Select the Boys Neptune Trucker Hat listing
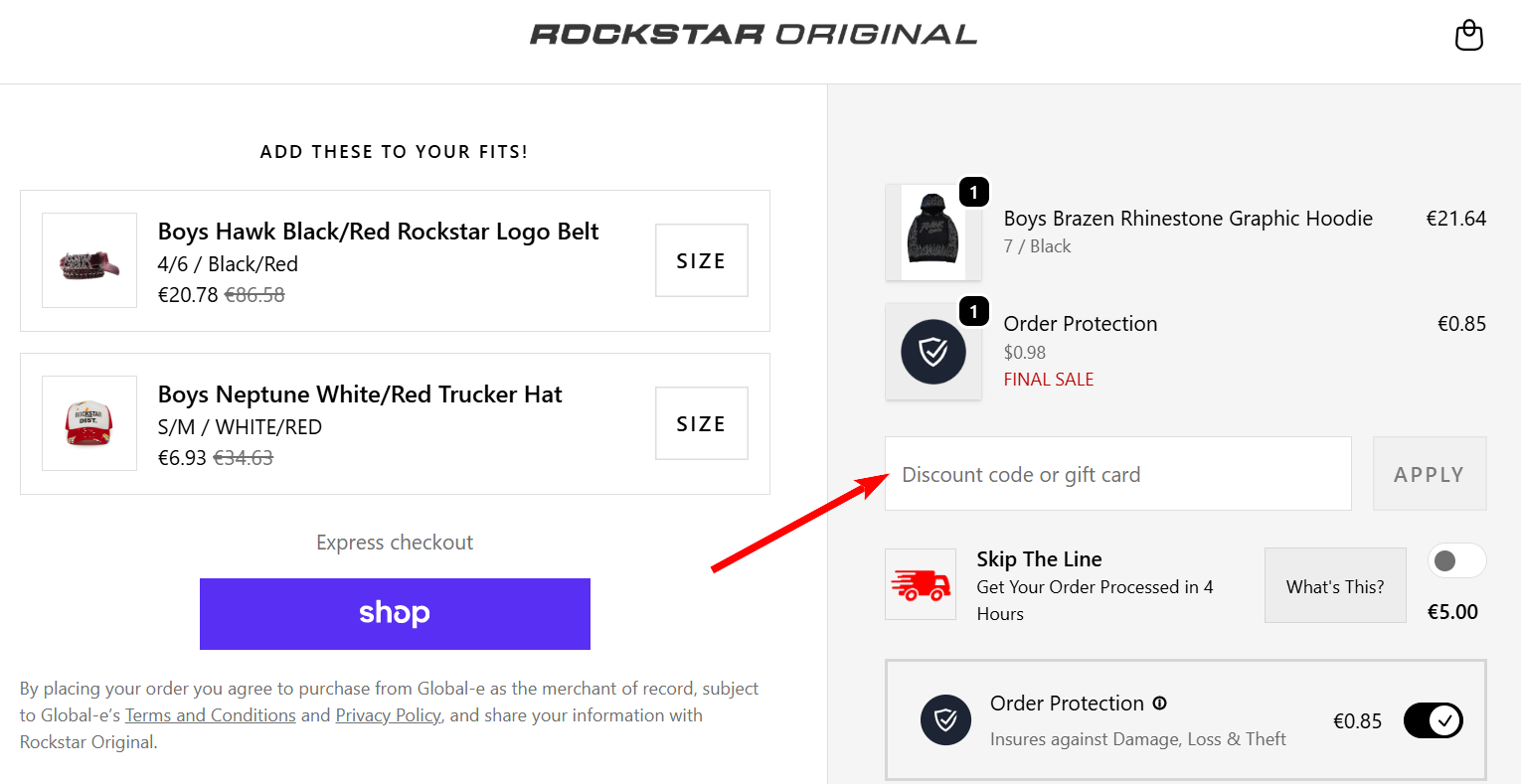This screenshot has width=1521, height=784. 360,394
